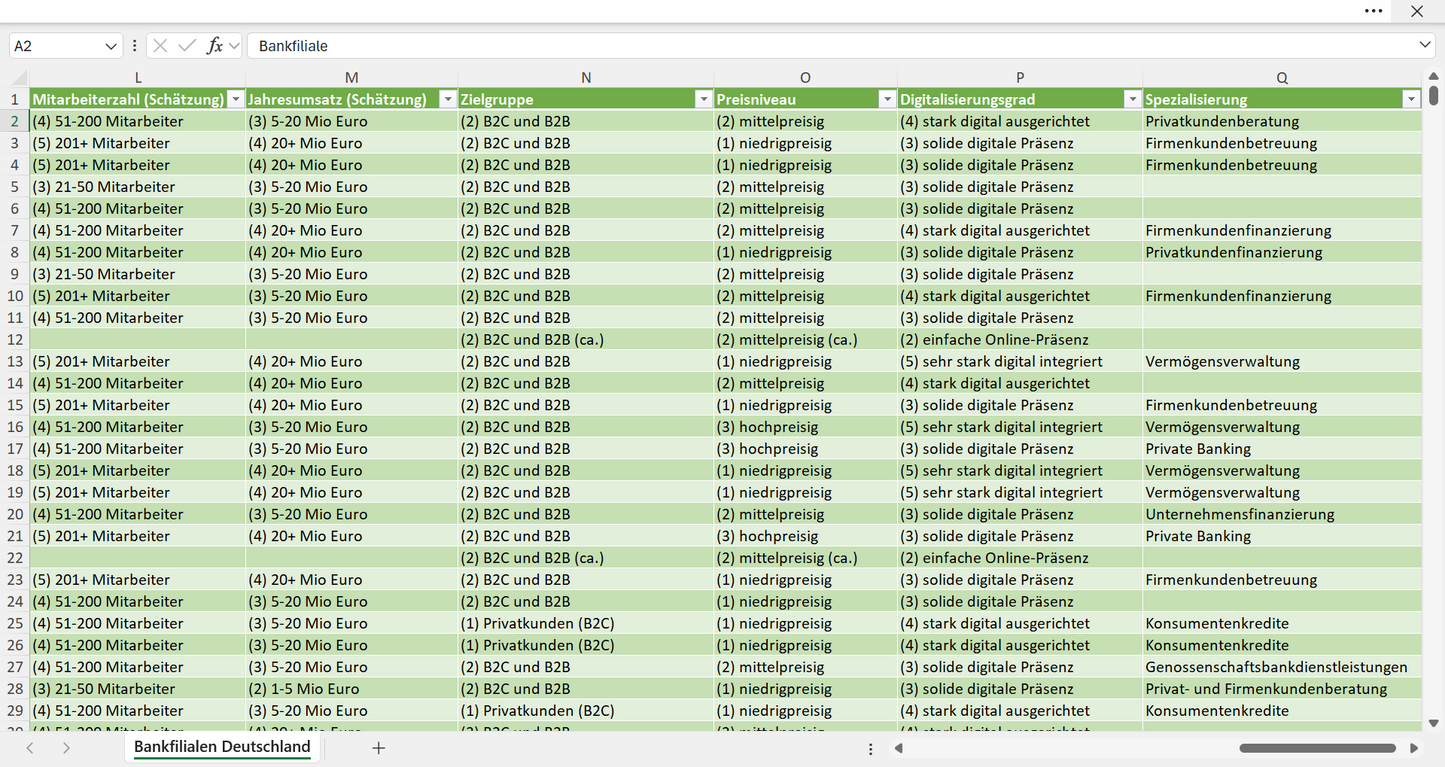Open the Name Box dropdown arrow
The width and height of the screenshot is (1445, 767).
(x=110, y=46)
